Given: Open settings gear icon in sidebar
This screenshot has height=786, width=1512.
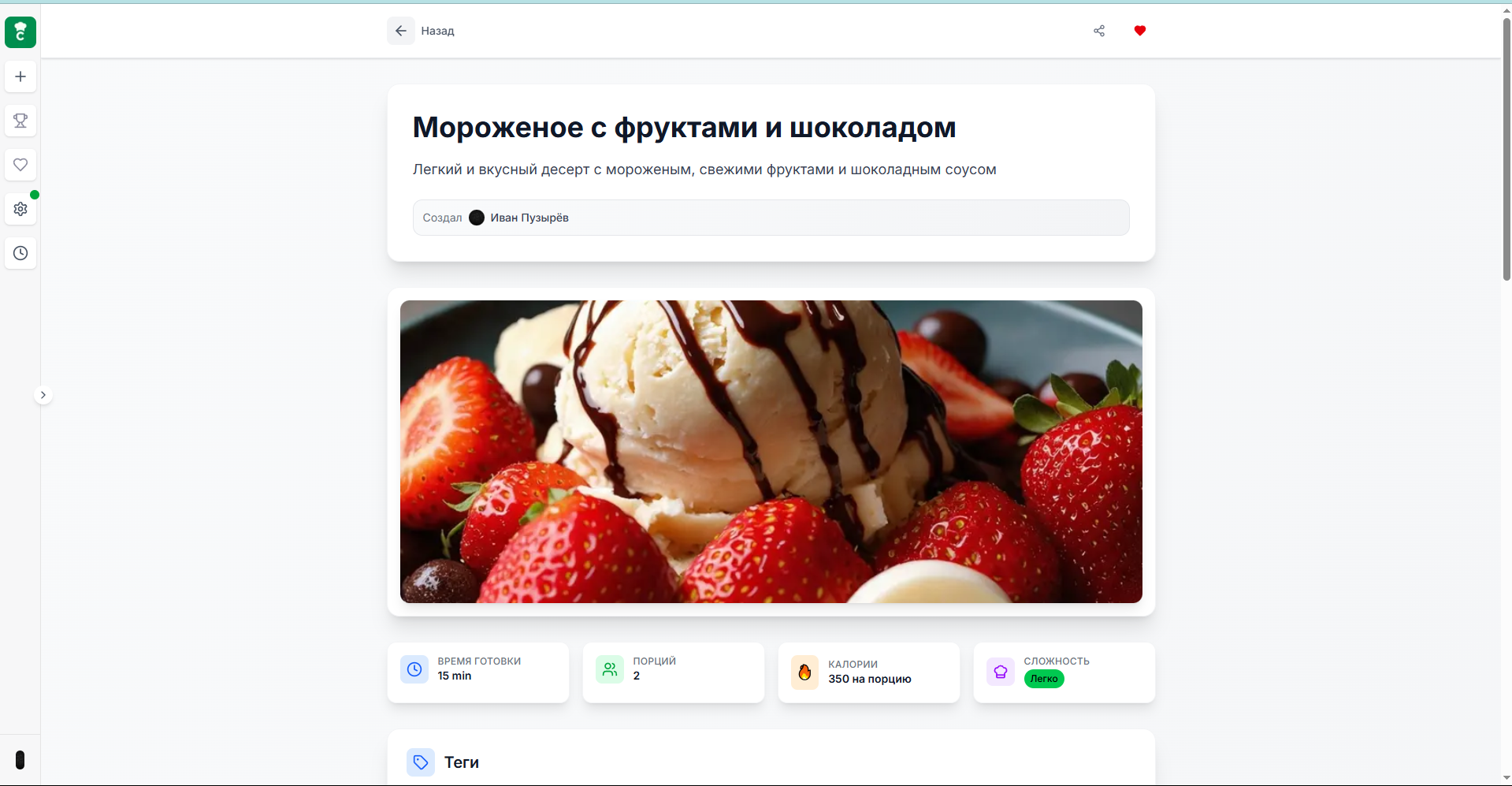Looking at the screenshot, I should click(x=20, y=209).
